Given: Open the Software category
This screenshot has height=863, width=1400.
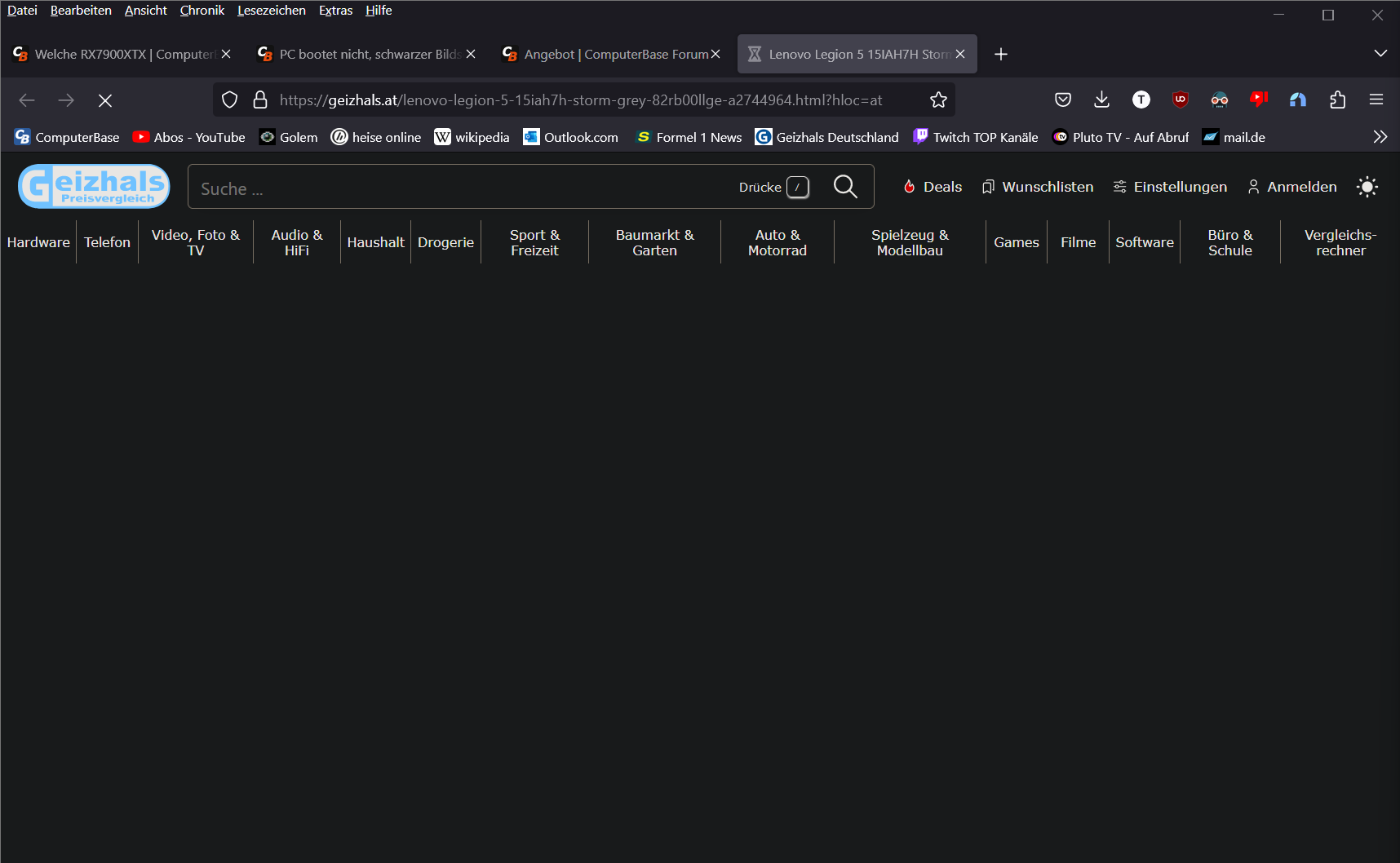Looking at the screenshot, I should point(1145,242).
